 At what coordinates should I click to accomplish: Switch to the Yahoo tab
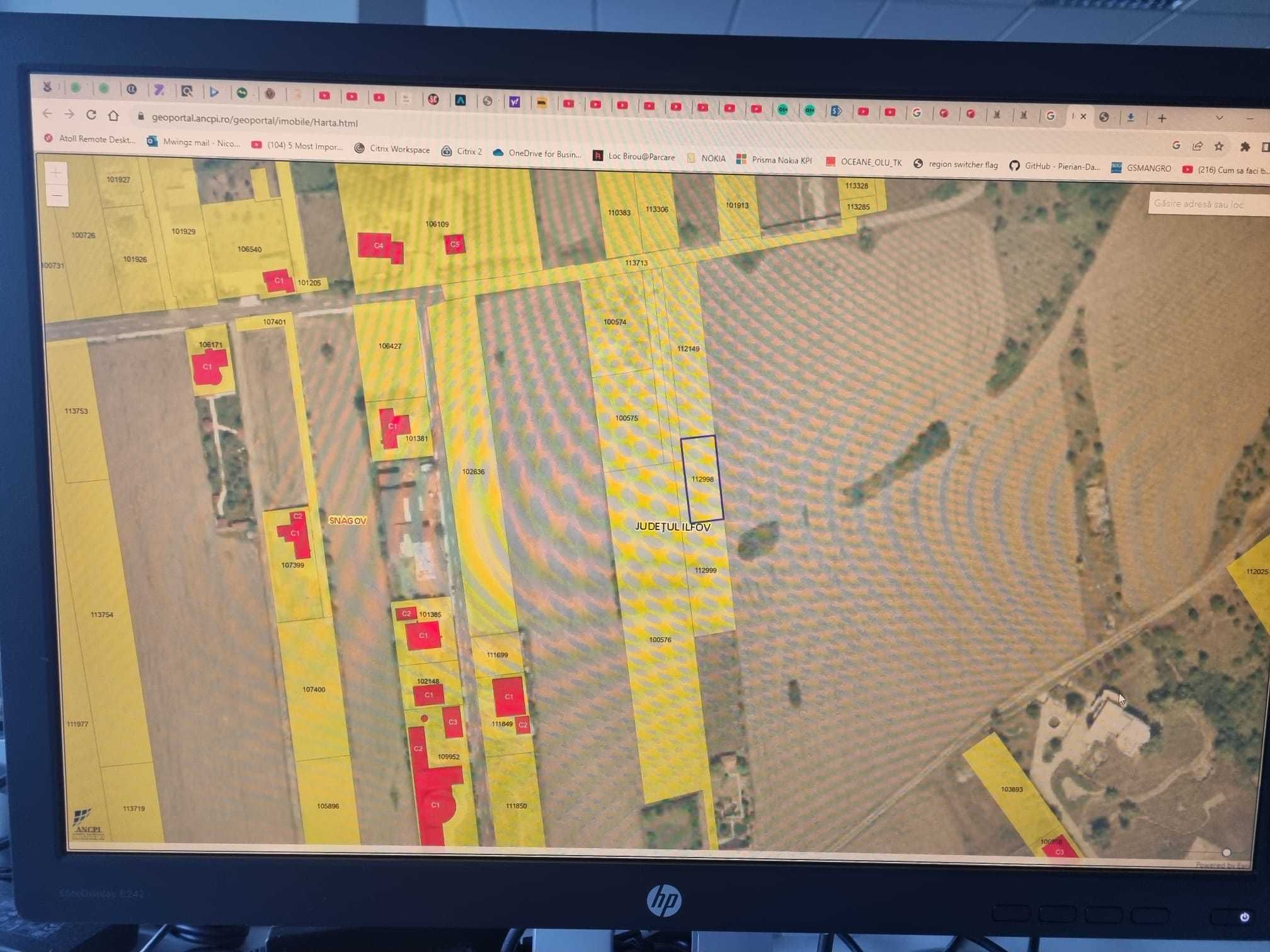point(515,101)
